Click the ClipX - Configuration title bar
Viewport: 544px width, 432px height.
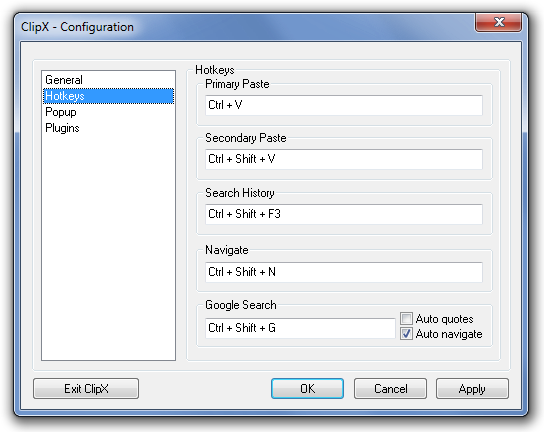(243, 27)
